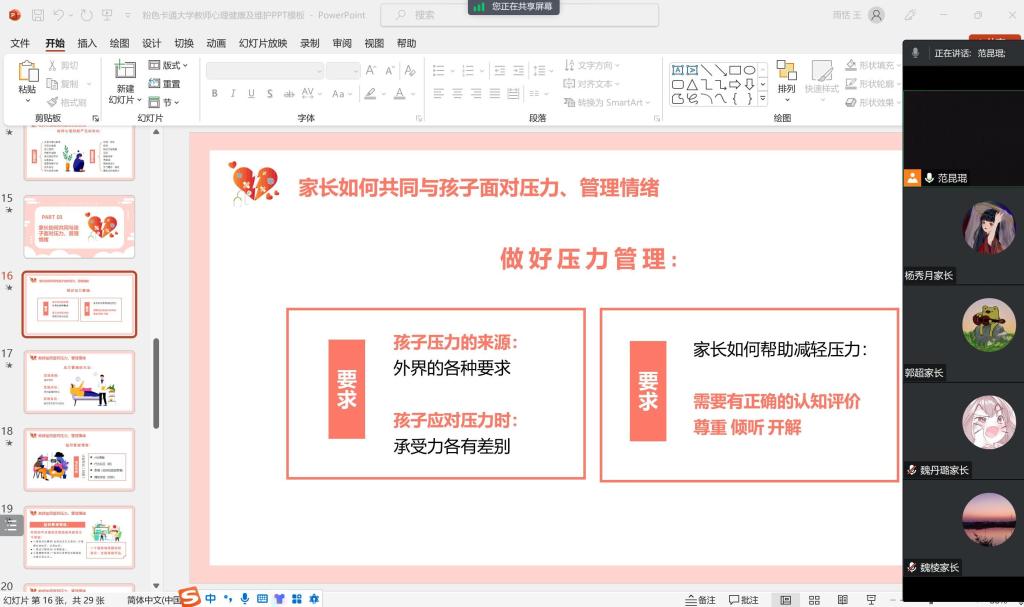The width and height of the screenshot is (1024, 607).
Task: Select the text box shape in shapes gallery
Action: (x=678, y=70)
